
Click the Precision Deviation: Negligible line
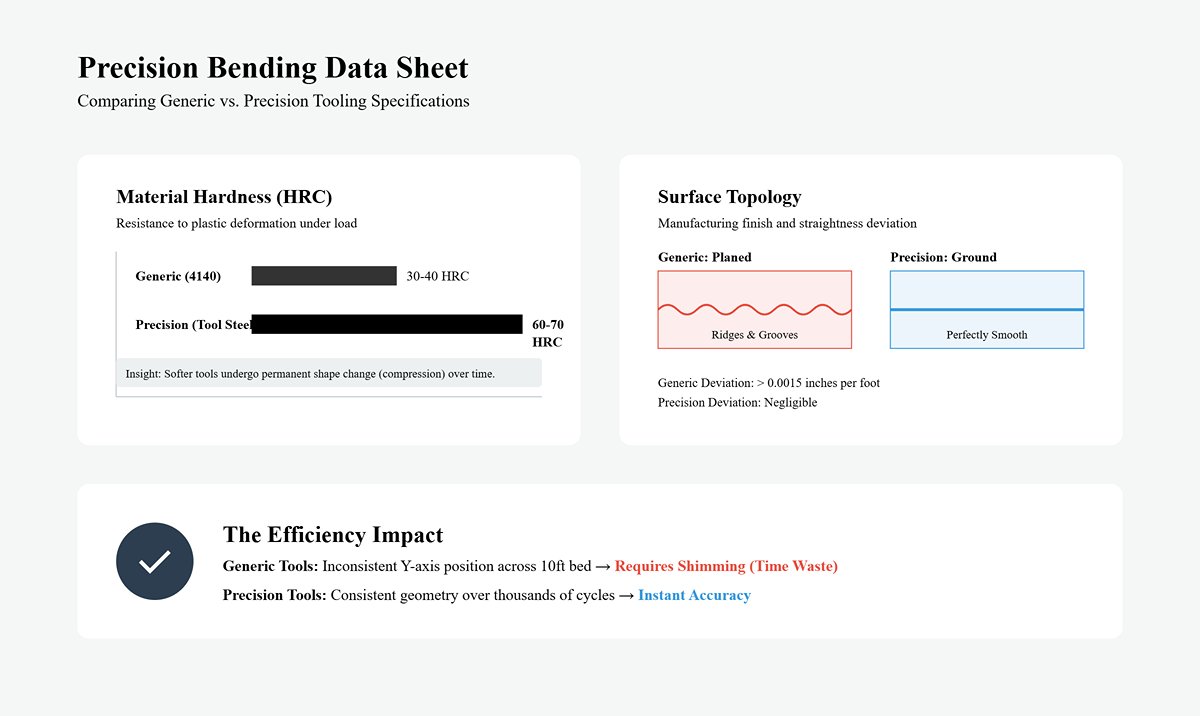737,402
